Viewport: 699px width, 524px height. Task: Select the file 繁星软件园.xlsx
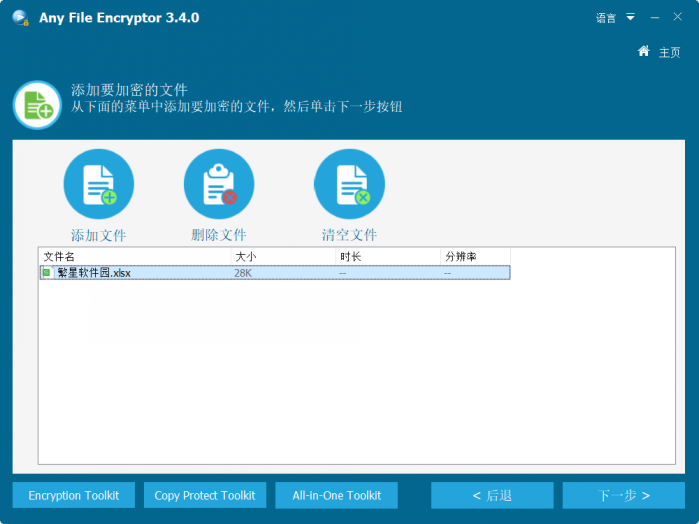275,272
